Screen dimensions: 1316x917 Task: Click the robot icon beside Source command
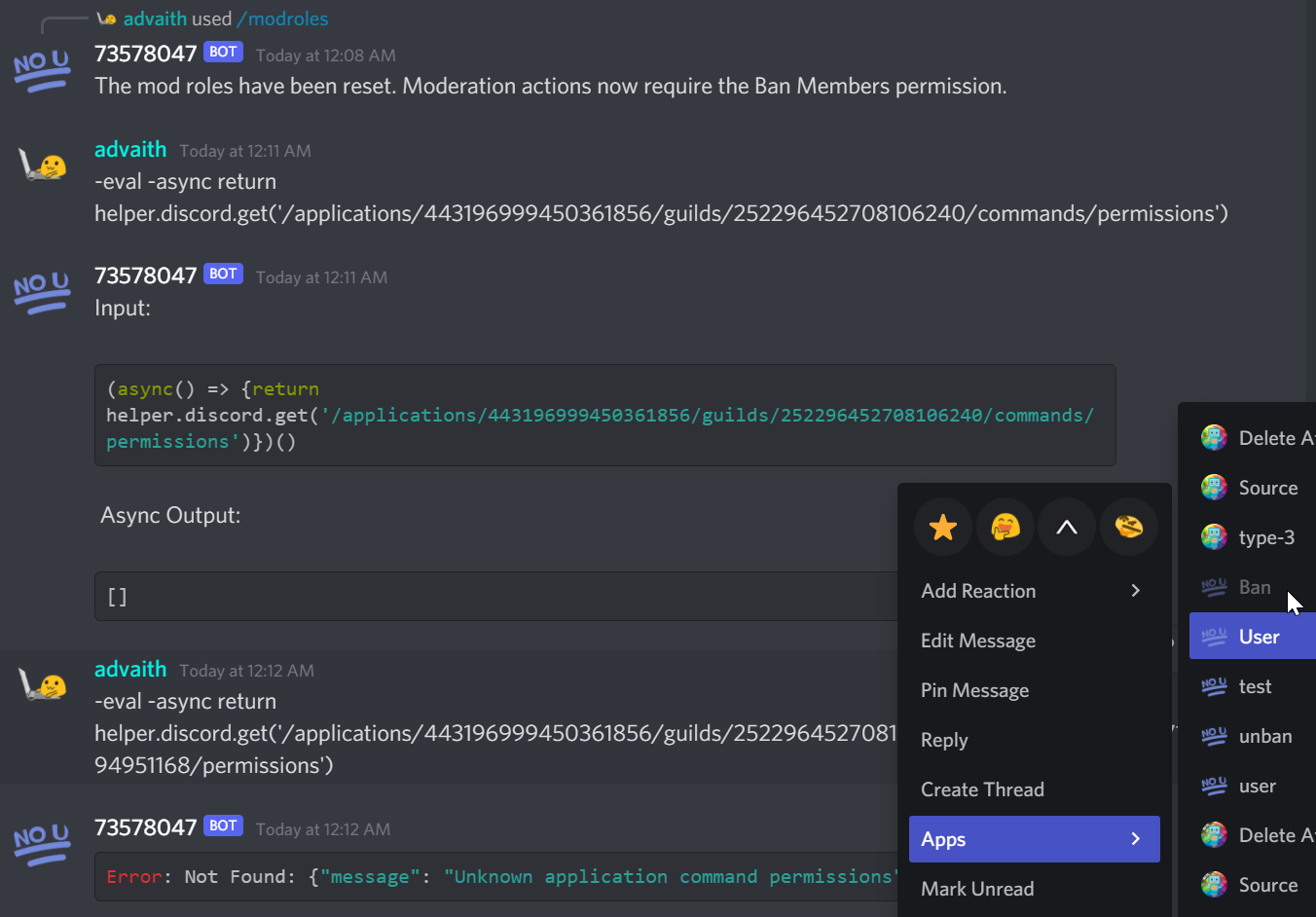click(1214, 487)
